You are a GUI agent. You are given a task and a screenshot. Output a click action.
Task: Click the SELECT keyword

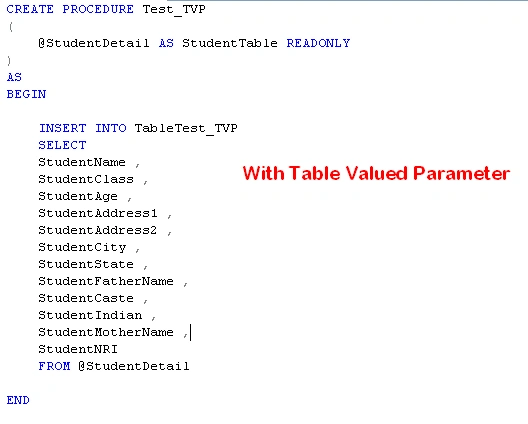click(62, 145)
